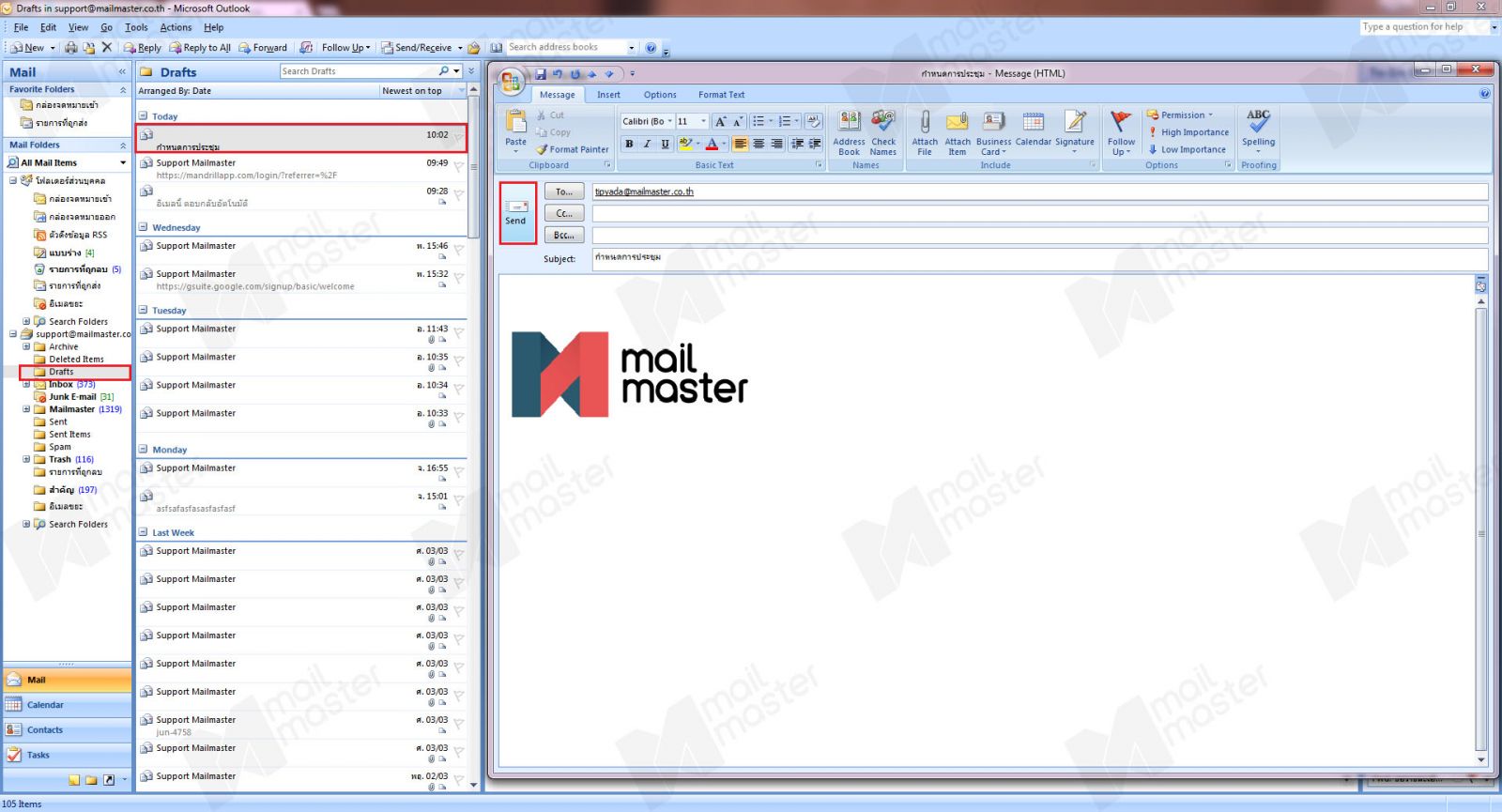The width and height of the screenshot is (1502, 812).
Task: Switch to the Format Text ribbon tab
Action: pos(721,95)
